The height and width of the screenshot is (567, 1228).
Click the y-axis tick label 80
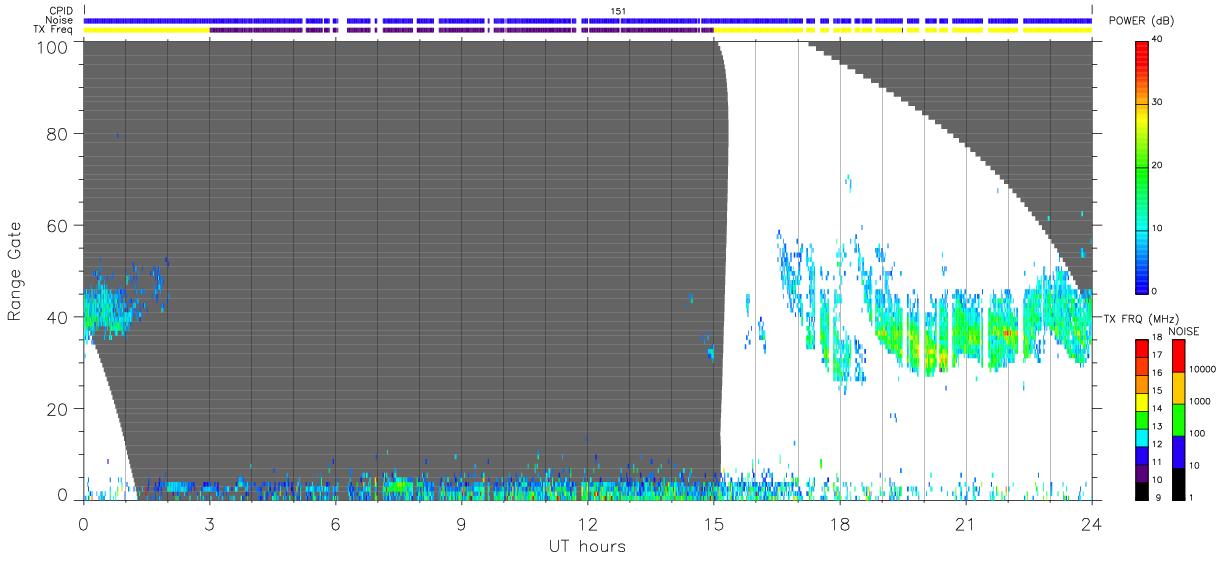[x=59, y=134]
